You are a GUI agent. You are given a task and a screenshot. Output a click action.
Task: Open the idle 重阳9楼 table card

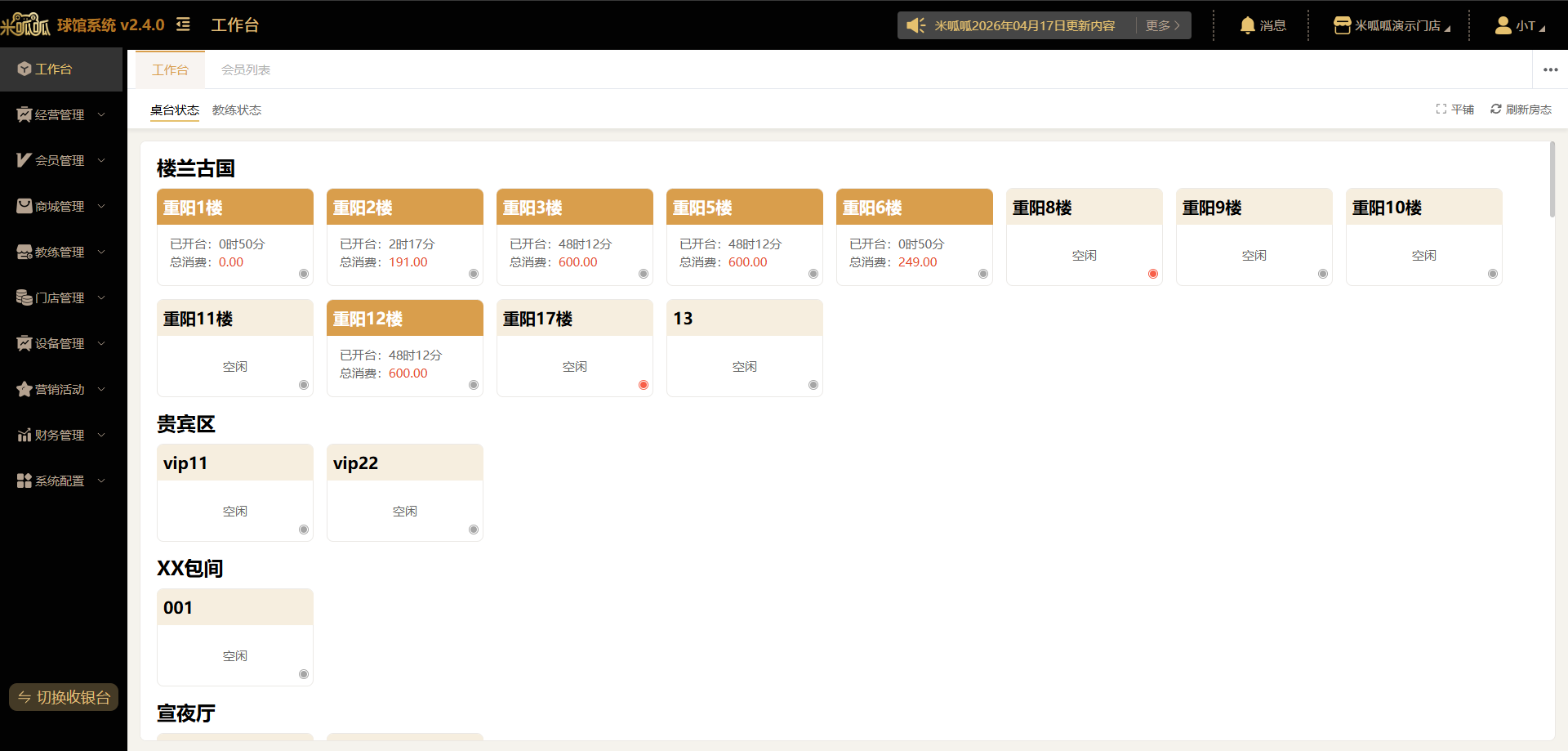point(1254,237)
